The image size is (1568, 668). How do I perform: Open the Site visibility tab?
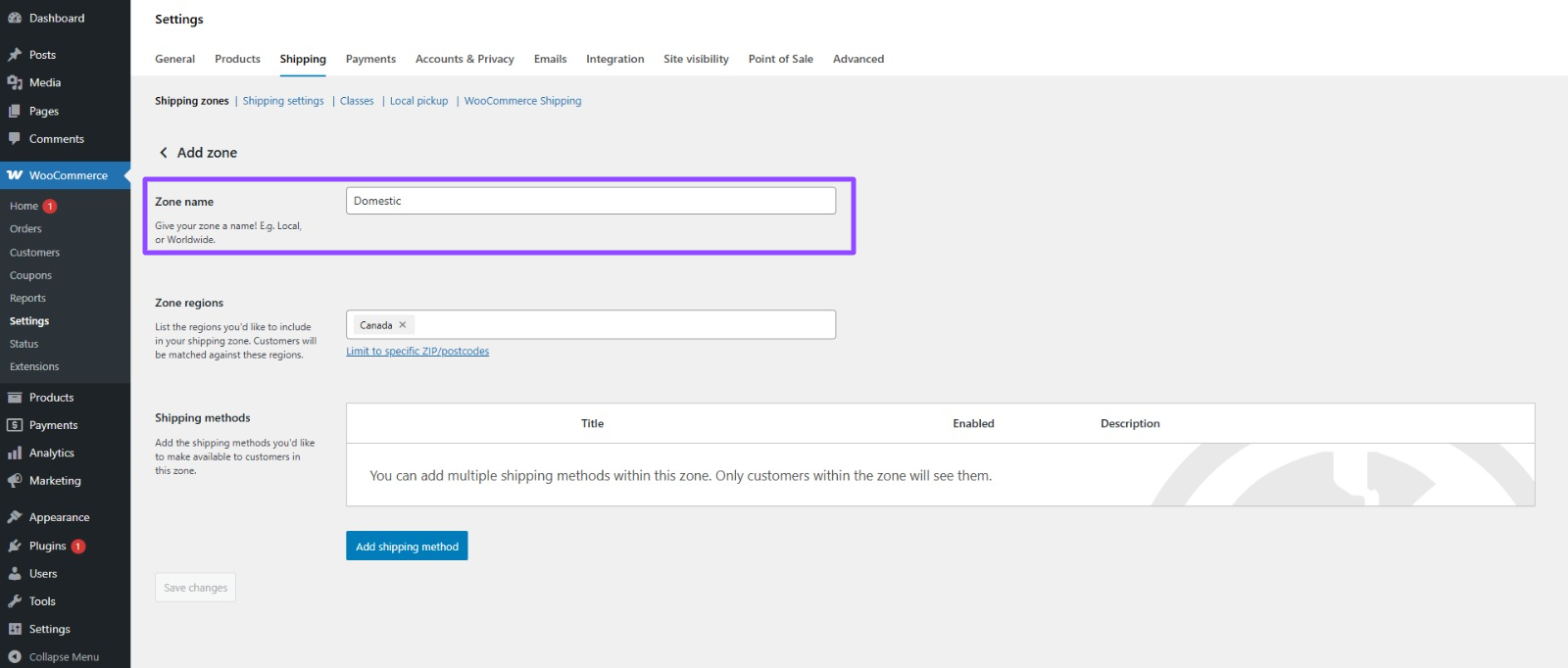pos(696,59)
